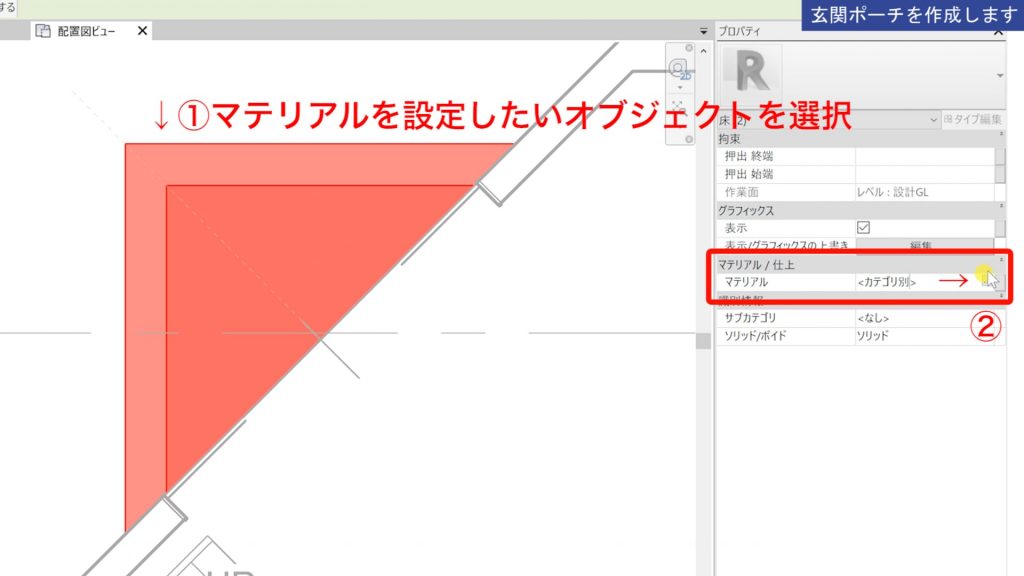
Task: Toggle the 表示 visibility checkbox
Action: coord(862,225)
